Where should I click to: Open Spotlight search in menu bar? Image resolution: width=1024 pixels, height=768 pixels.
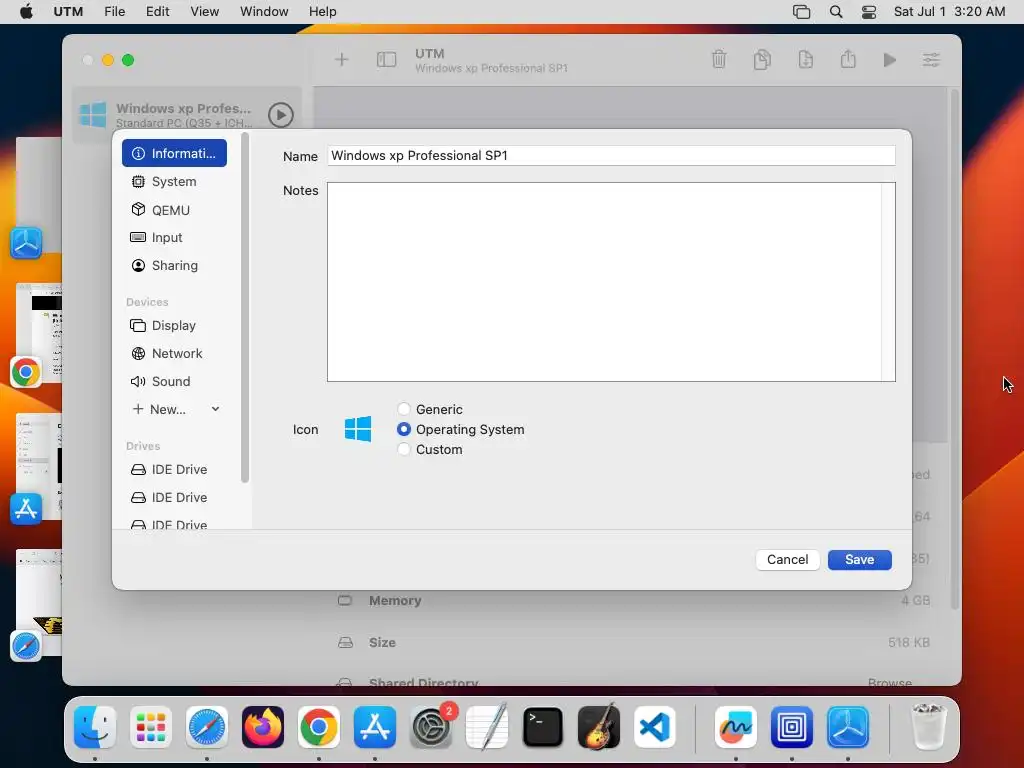click(x=836, y=12)
